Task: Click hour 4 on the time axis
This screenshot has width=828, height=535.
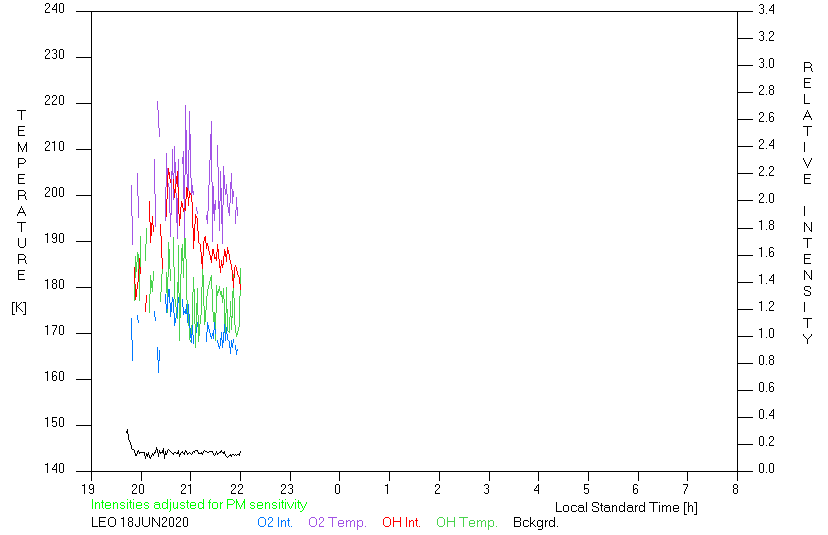Action: tap(537, 489)
